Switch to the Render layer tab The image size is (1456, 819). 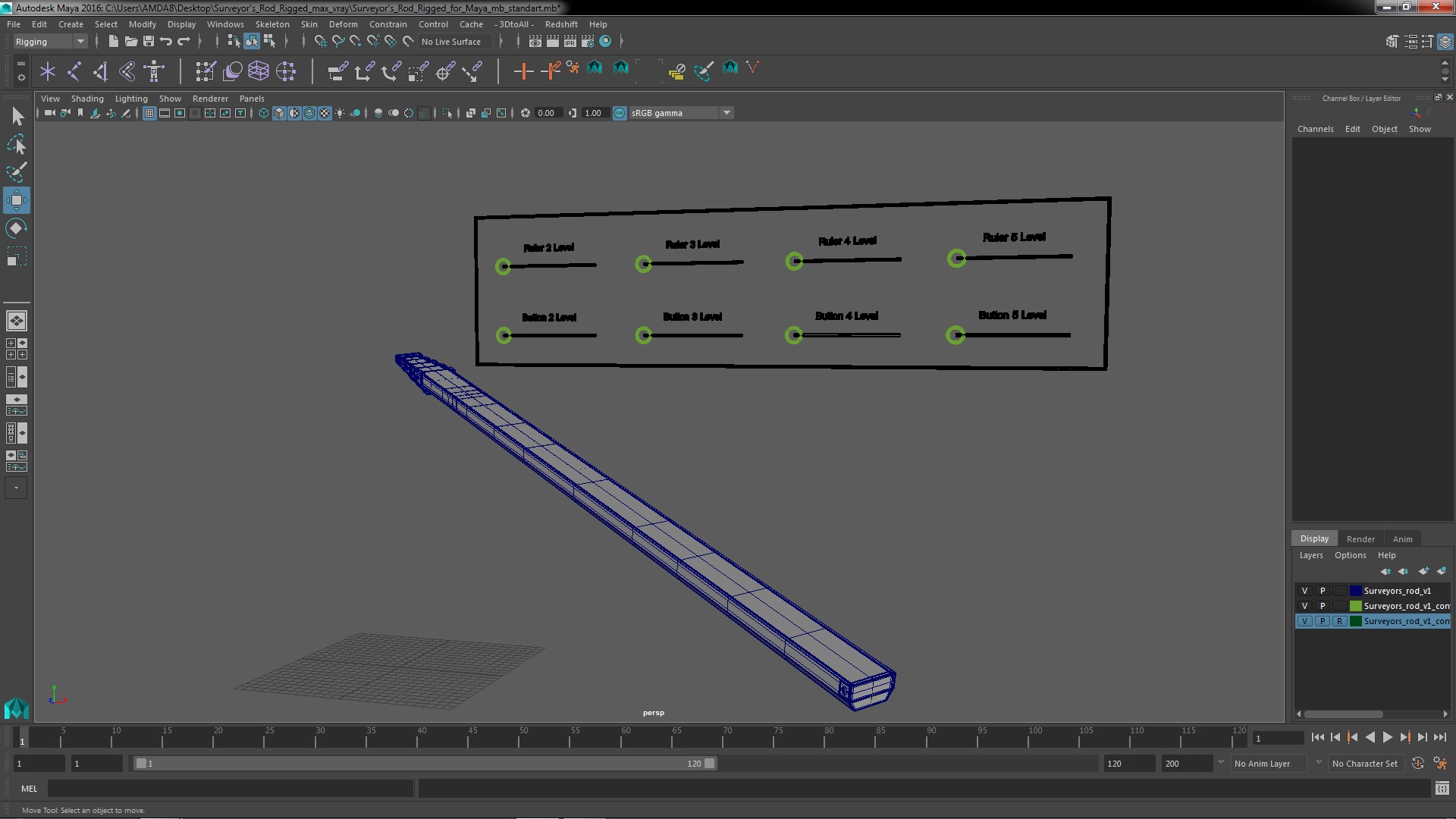click(1360, 539)
